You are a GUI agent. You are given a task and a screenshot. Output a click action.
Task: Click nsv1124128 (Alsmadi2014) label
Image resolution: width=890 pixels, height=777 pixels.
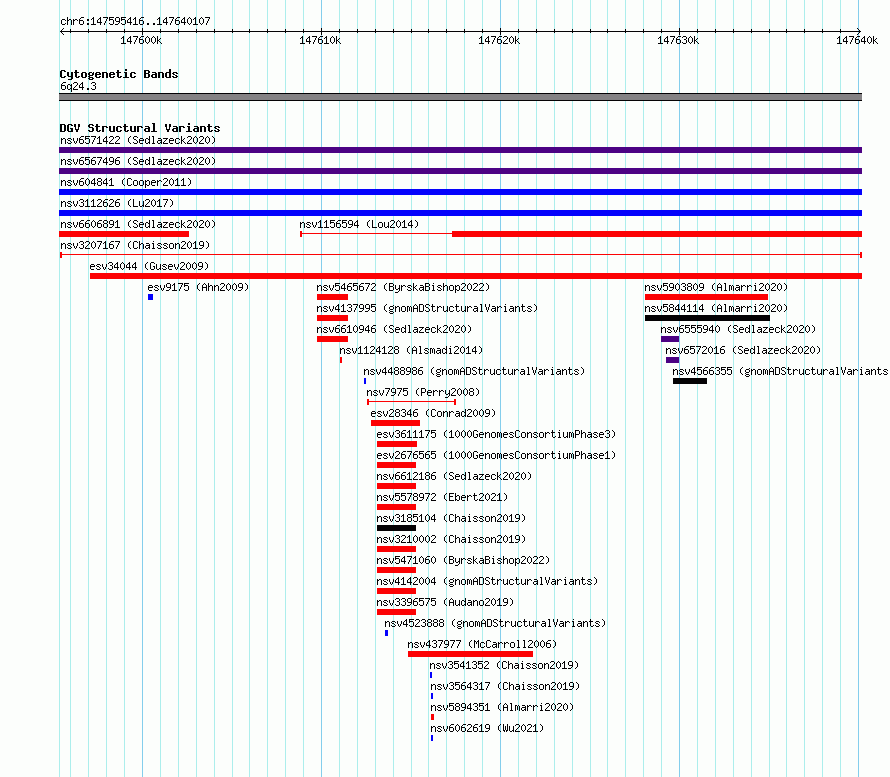tap(411, 350)
